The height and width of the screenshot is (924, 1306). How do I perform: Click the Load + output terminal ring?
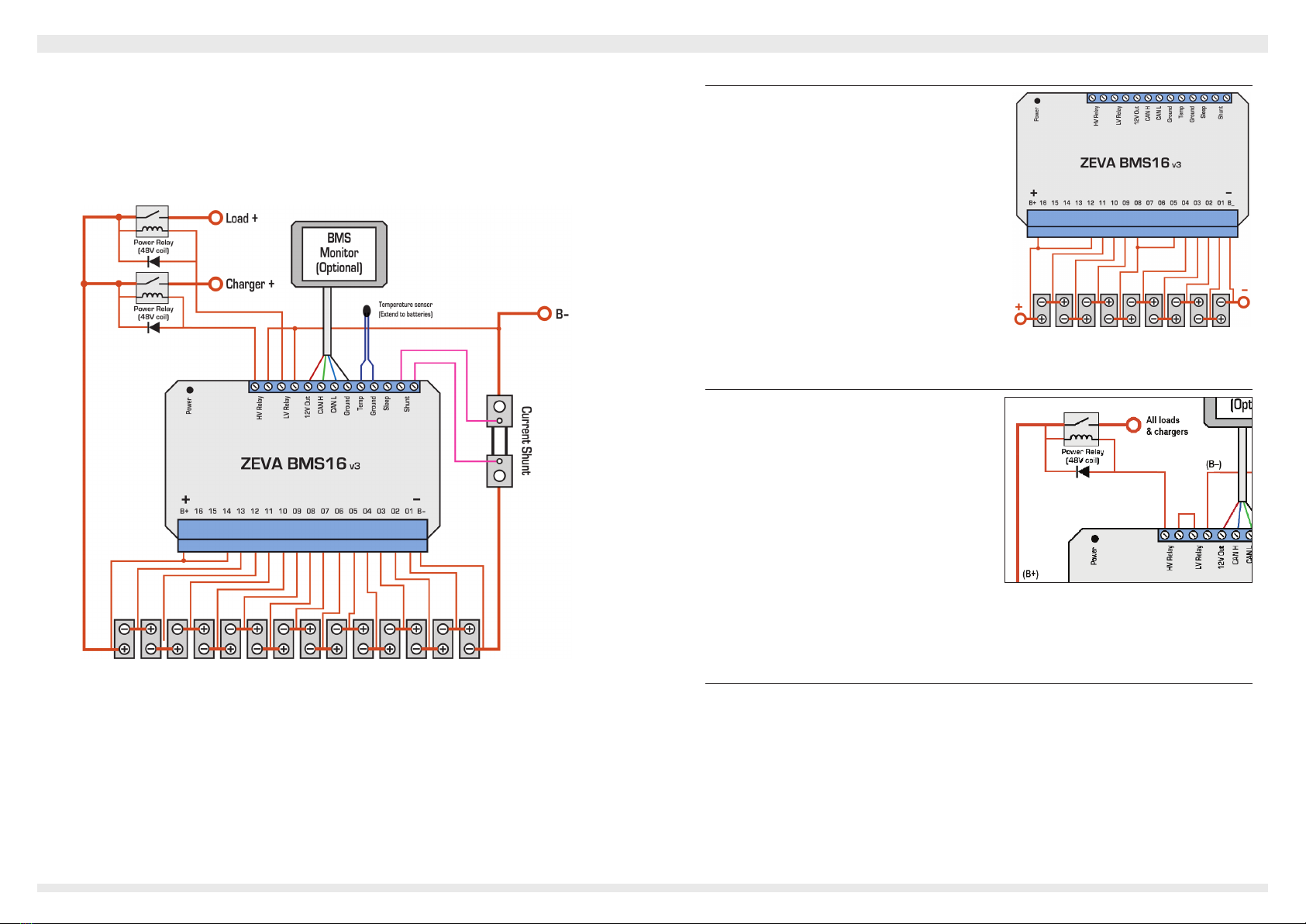point(215,219)
